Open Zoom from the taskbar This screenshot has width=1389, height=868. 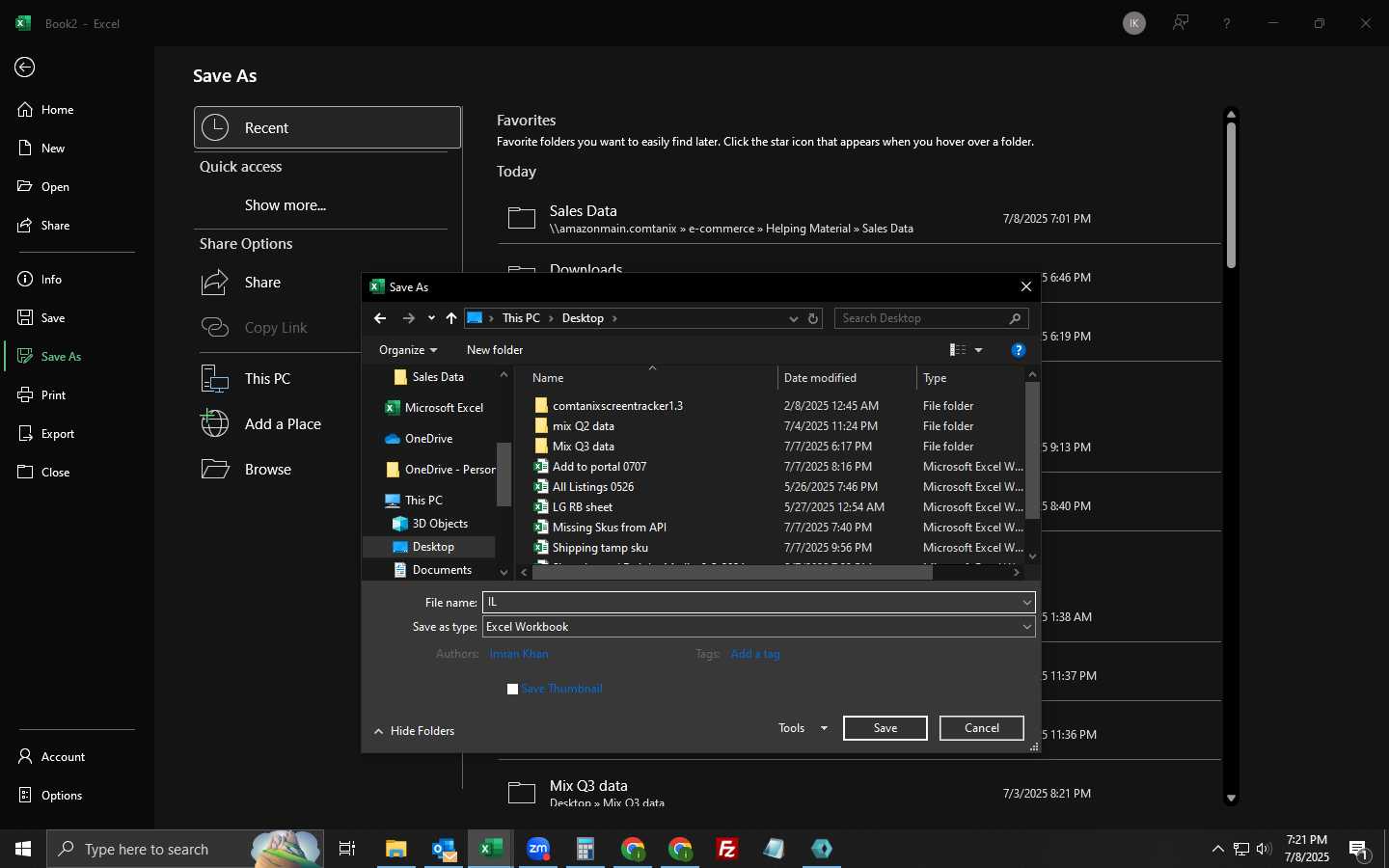[538, 849]
